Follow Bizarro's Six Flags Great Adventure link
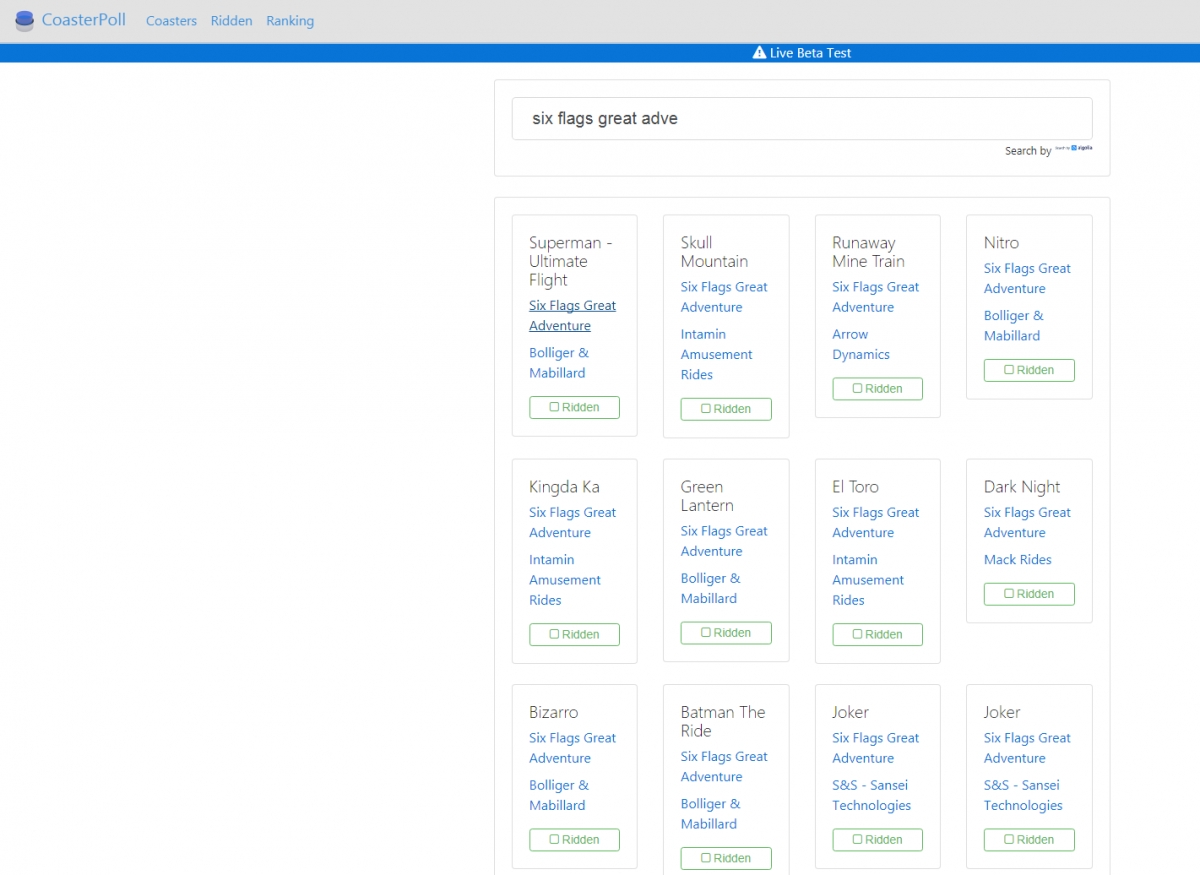Viewport: 1200px width, 875px height. pyautogui.click(x=572, y=748)
